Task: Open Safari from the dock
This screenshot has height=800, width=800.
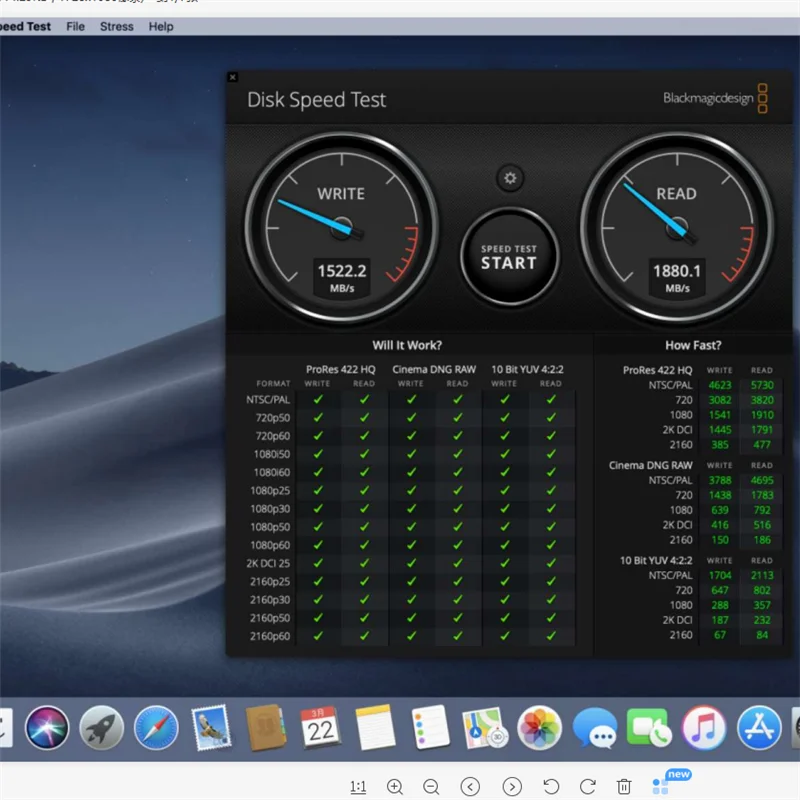Action: (x=156, y=727)
